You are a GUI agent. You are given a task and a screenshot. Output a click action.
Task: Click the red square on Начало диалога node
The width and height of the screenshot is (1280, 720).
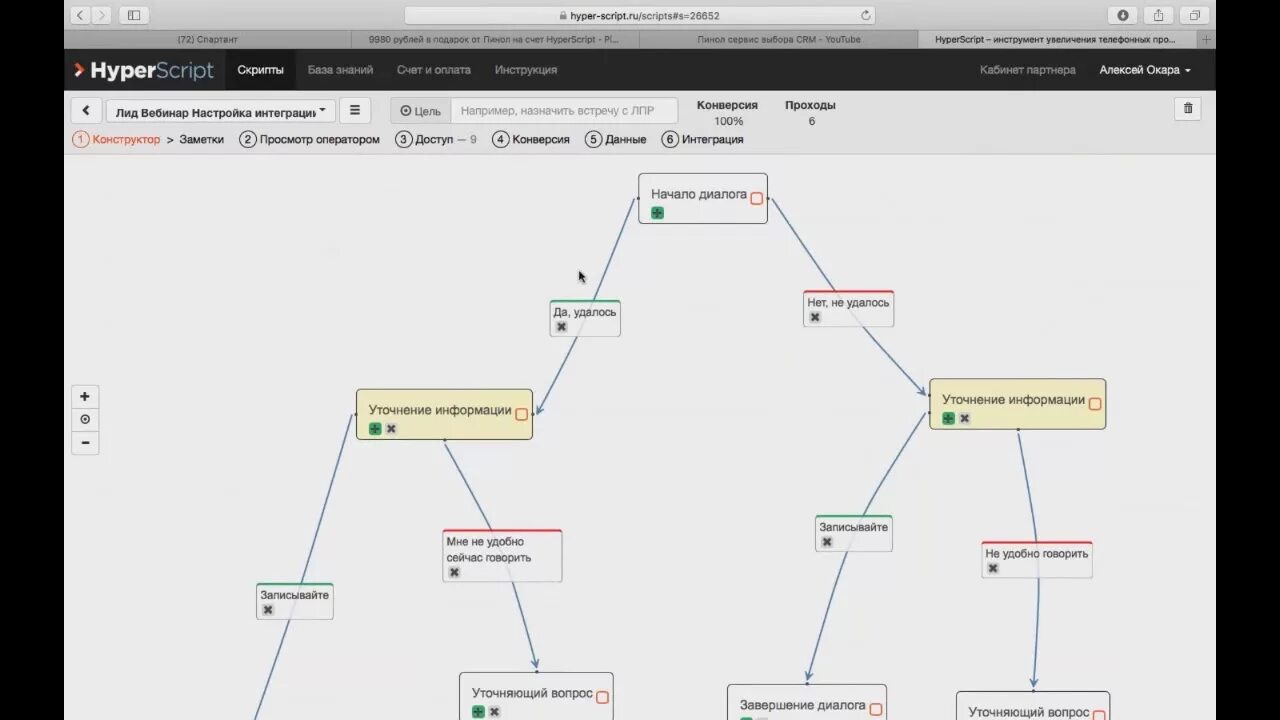pos(757,198)
